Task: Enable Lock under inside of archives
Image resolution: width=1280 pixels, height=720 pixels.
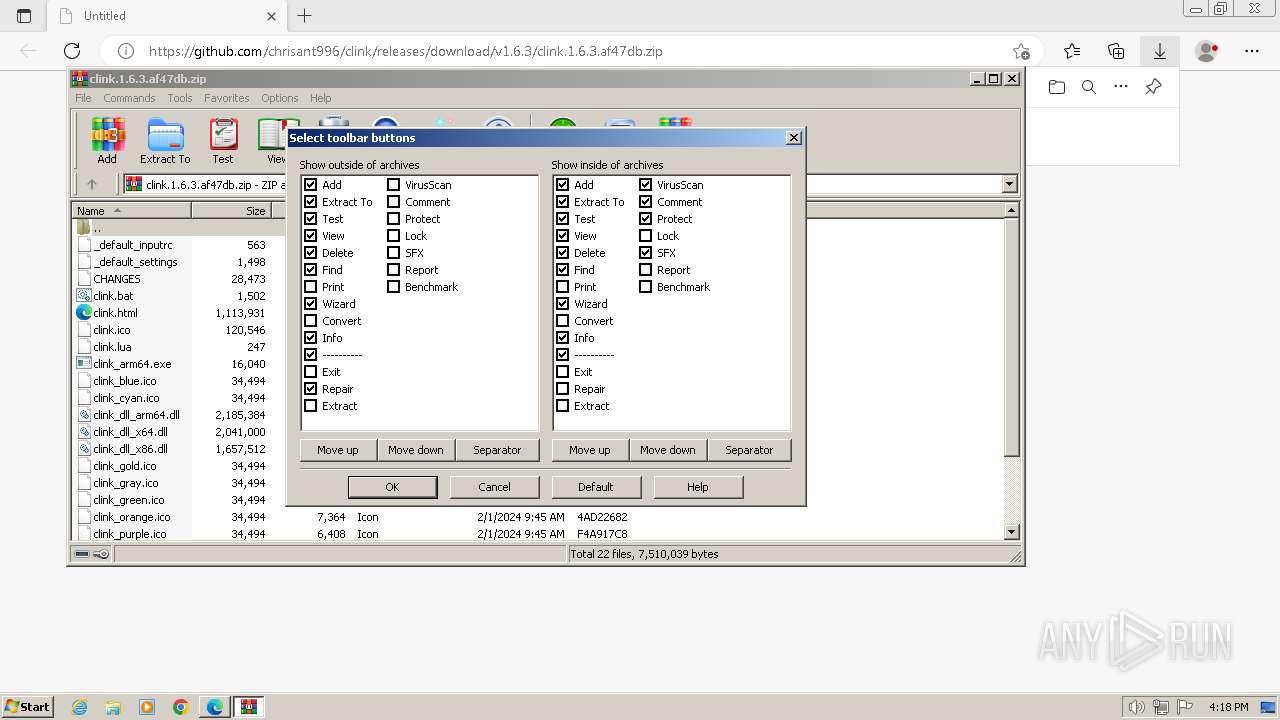Action: tap(646, 236)
